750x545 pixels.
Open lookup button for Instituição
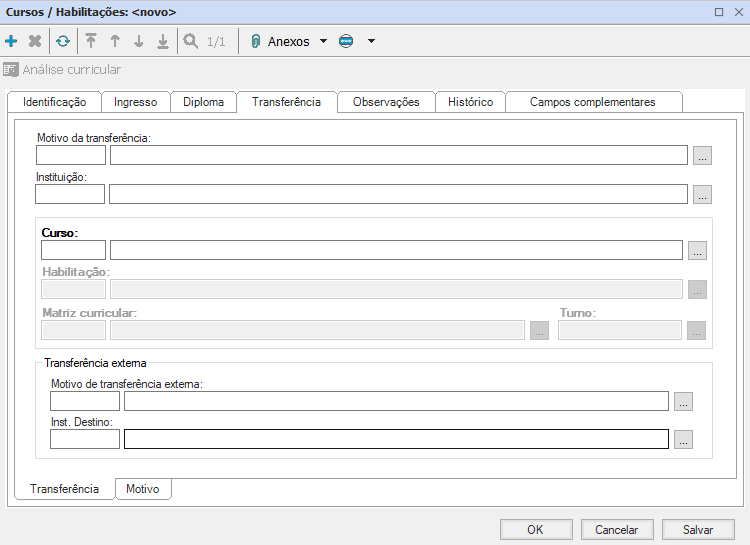pyautogui.click(x=702, y=194)
